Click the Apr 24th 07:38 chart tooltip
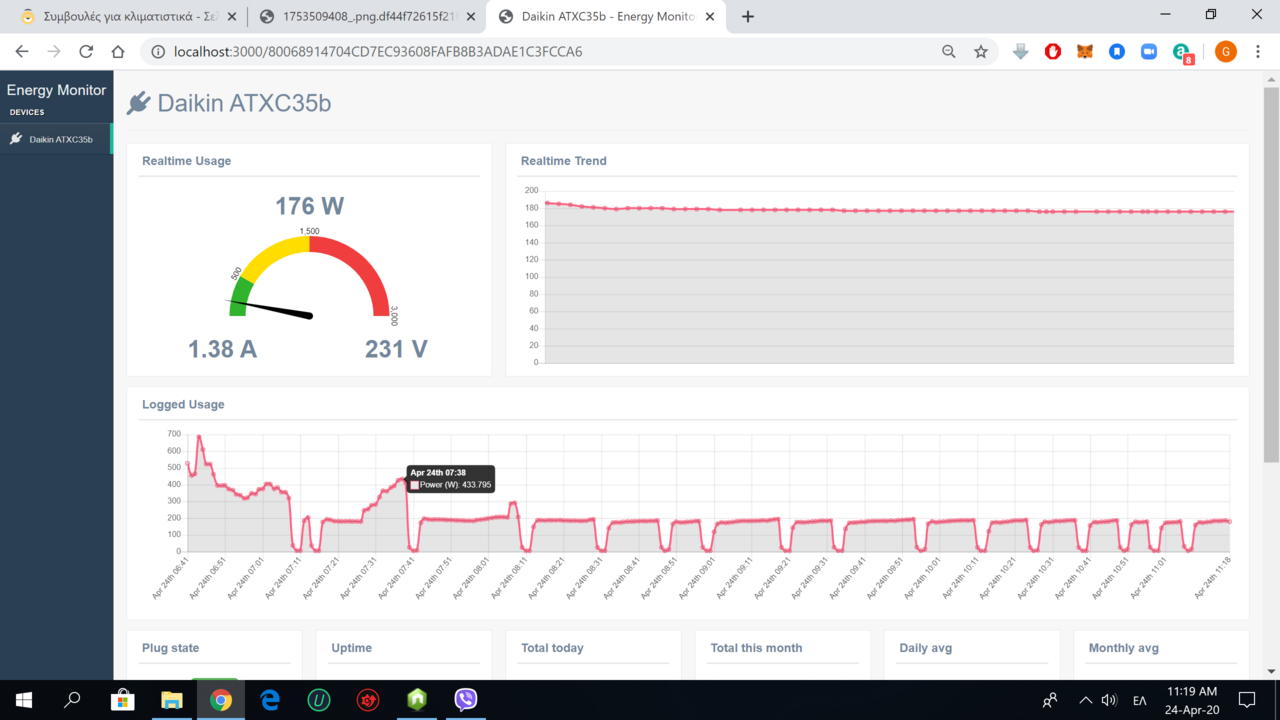Screen dimensions: 1280x720 [451, 479]
